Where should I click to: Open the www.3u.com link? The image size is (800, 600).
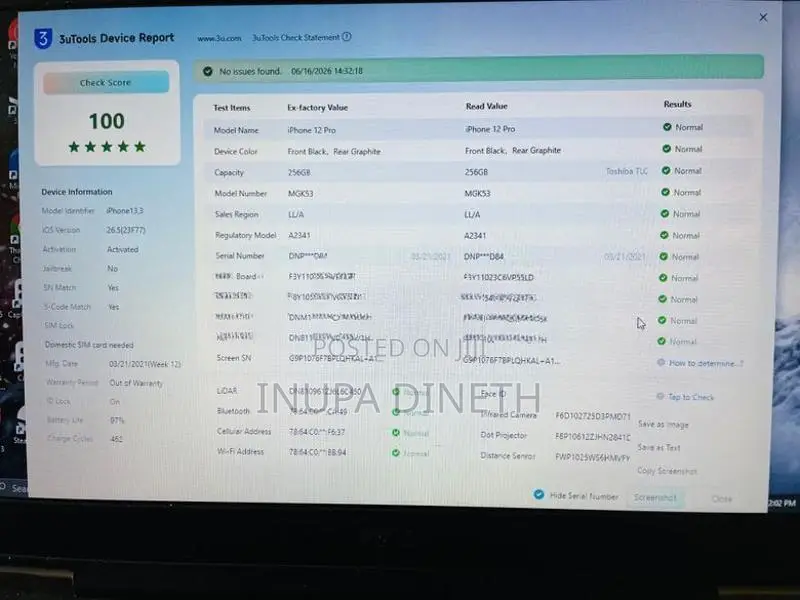tap(219, 38)
